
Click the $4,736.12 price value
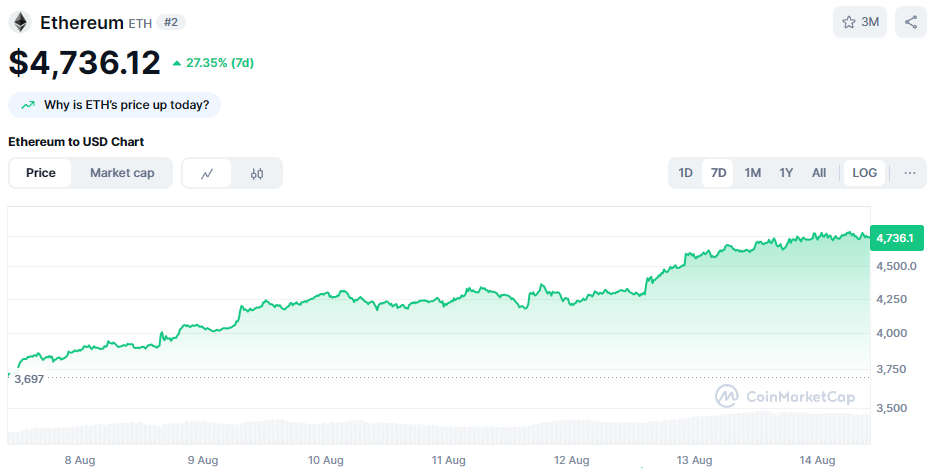[84, 62]
